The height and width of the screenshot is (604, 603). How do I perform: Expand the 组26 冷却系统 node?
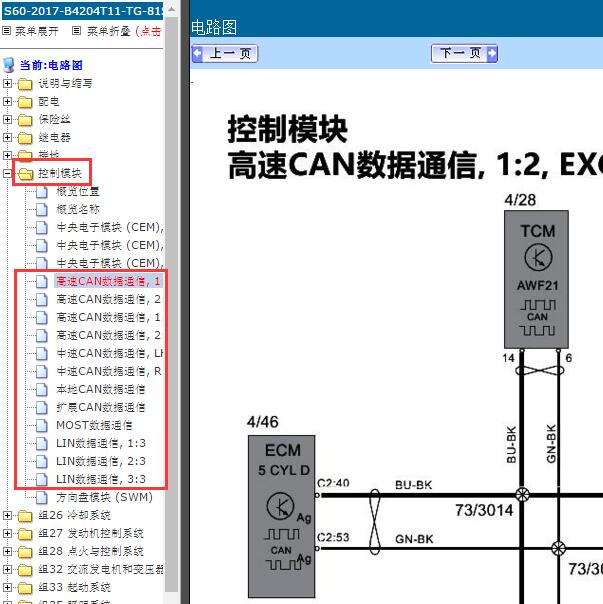coord(7,515)
